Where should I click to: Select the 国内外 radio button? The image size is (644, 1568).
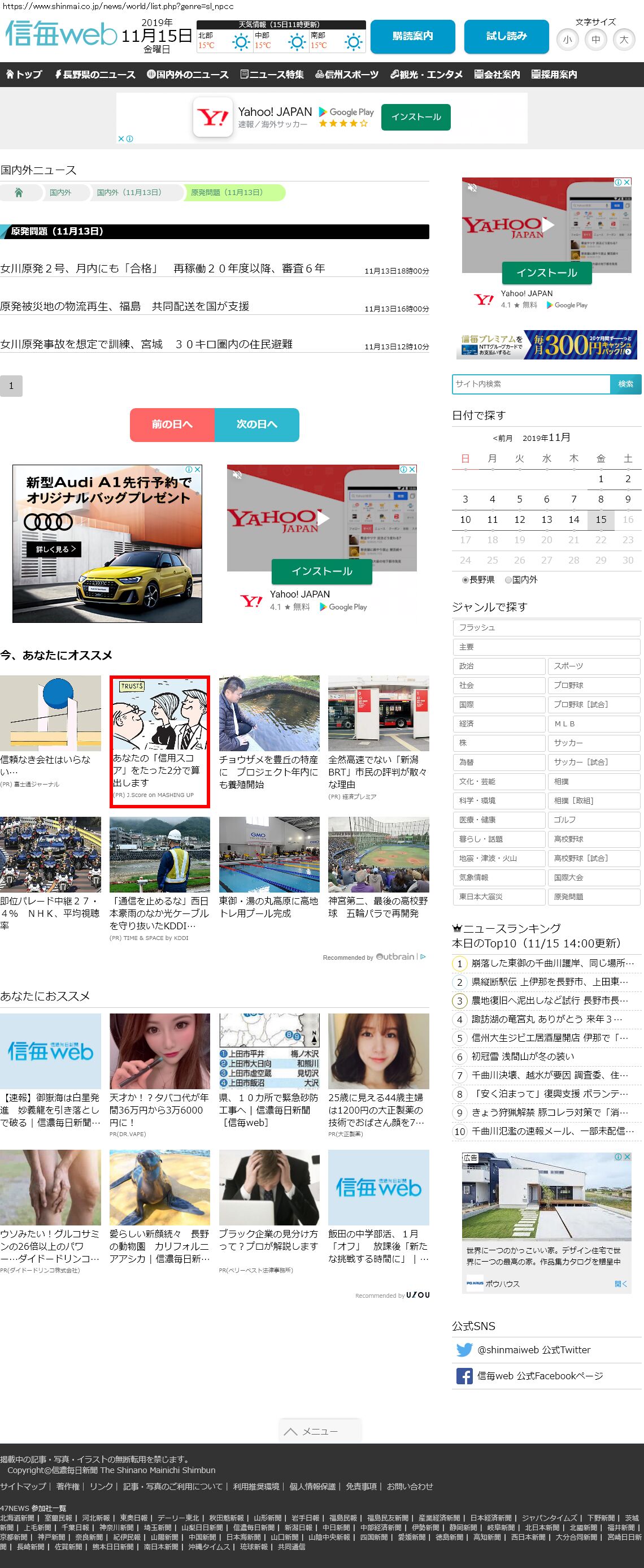(508, 580)
